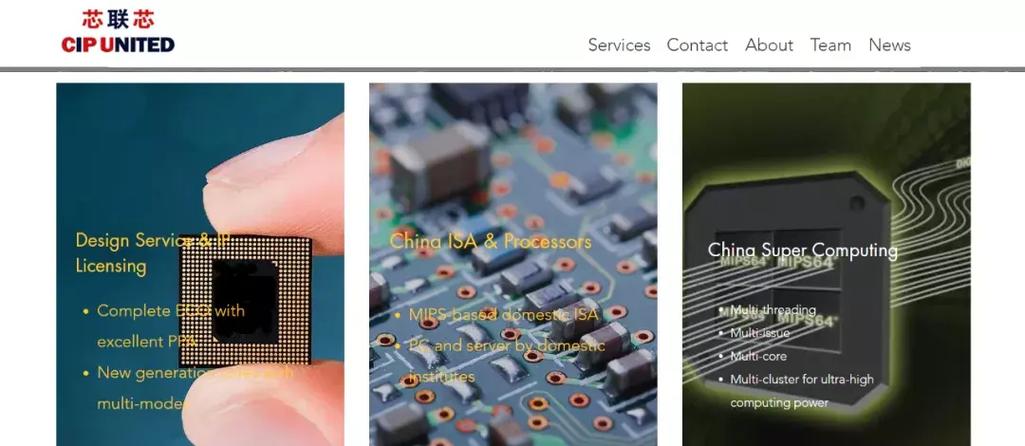Open the Contact page

click(x=697, y=45)
